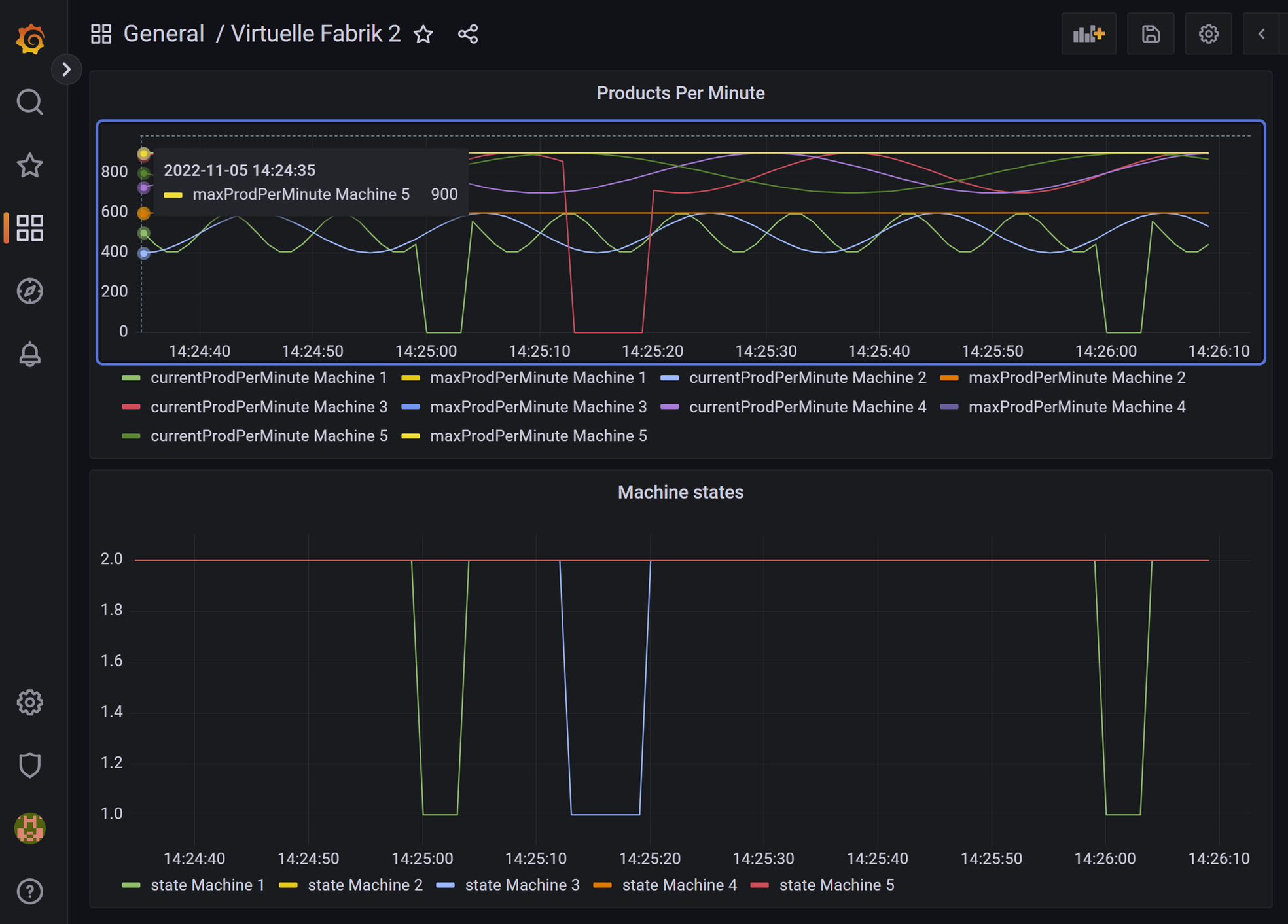Click maxProdPerMinute Machine 2 orange color swatch
Viewport: 1288px width, 924px height.
(949, 378)
